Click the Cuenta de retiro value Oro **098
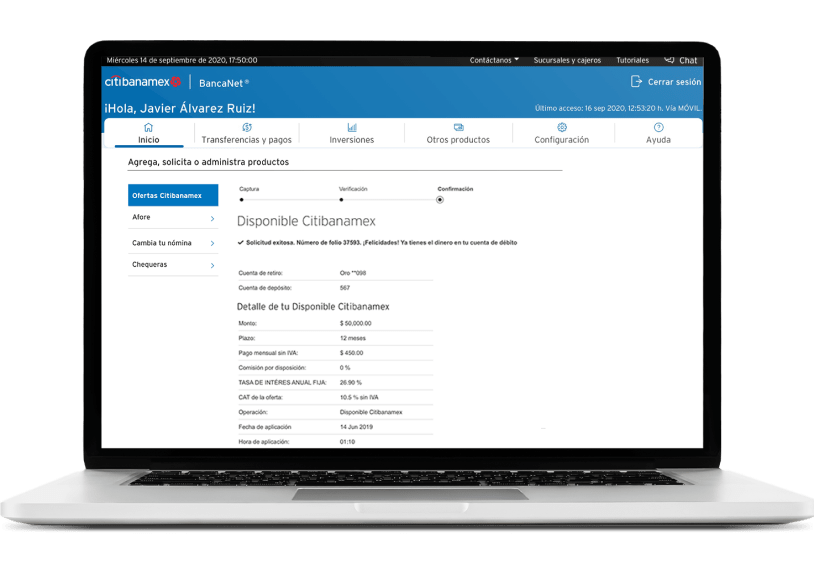814x570 pixels. click(353, 273)
